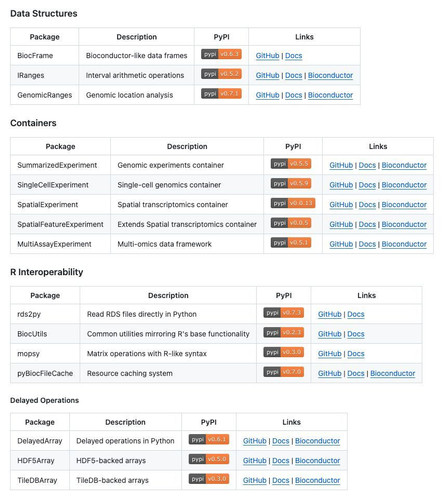Click the BiocFrame PyPI version badge

pos(221,54)
